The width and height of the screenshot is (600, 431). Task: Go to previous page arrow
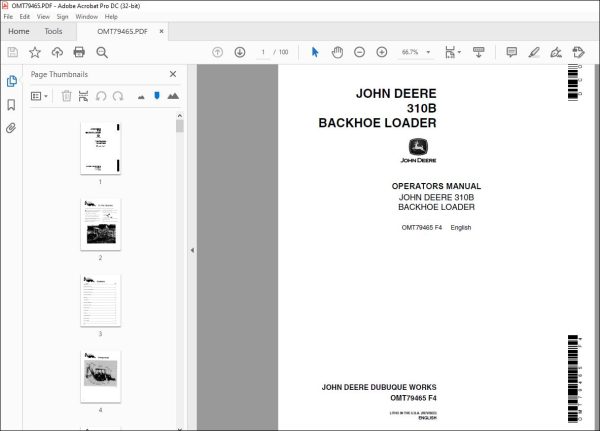[x=217, y=52]
